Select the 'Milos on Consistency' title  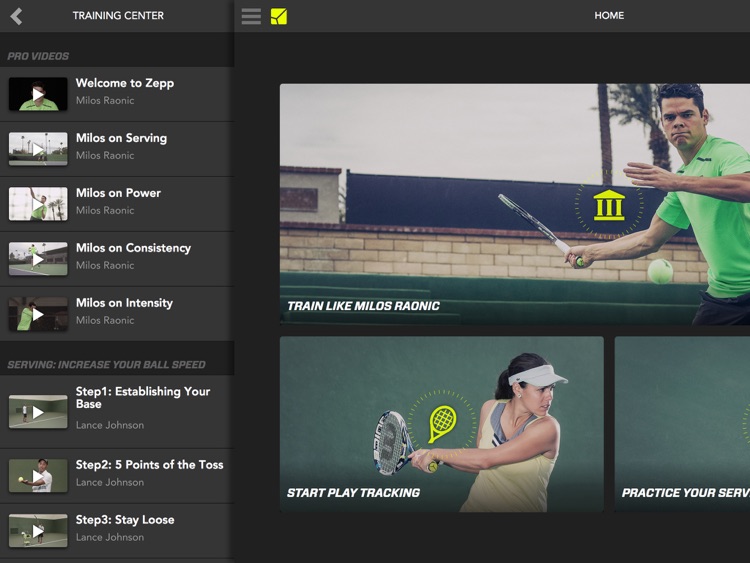pos(133,248)
